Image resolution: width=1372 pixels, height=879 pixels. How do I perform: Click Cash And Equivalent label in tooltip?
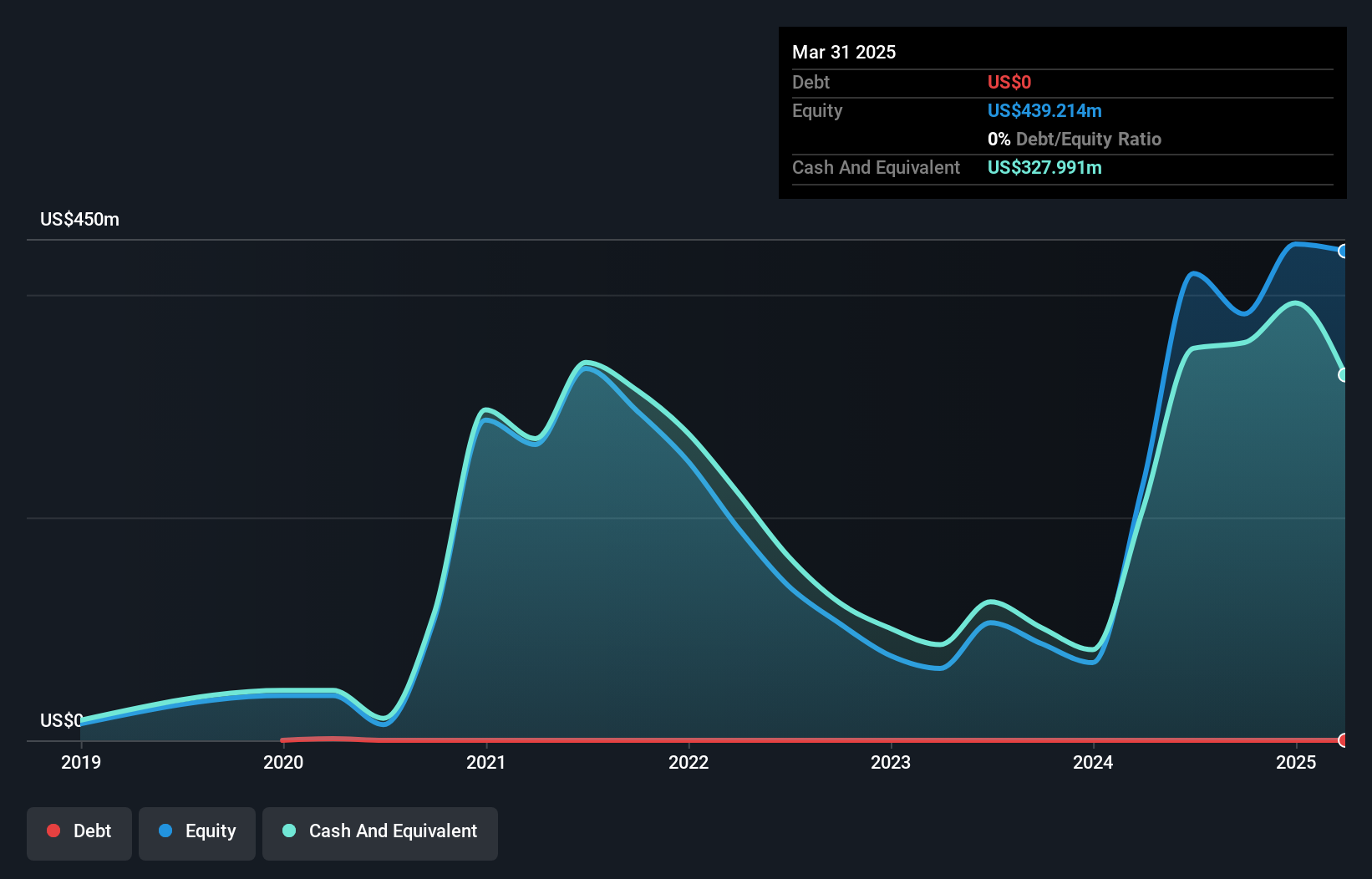pyautogui.click(x=876, y=167)
